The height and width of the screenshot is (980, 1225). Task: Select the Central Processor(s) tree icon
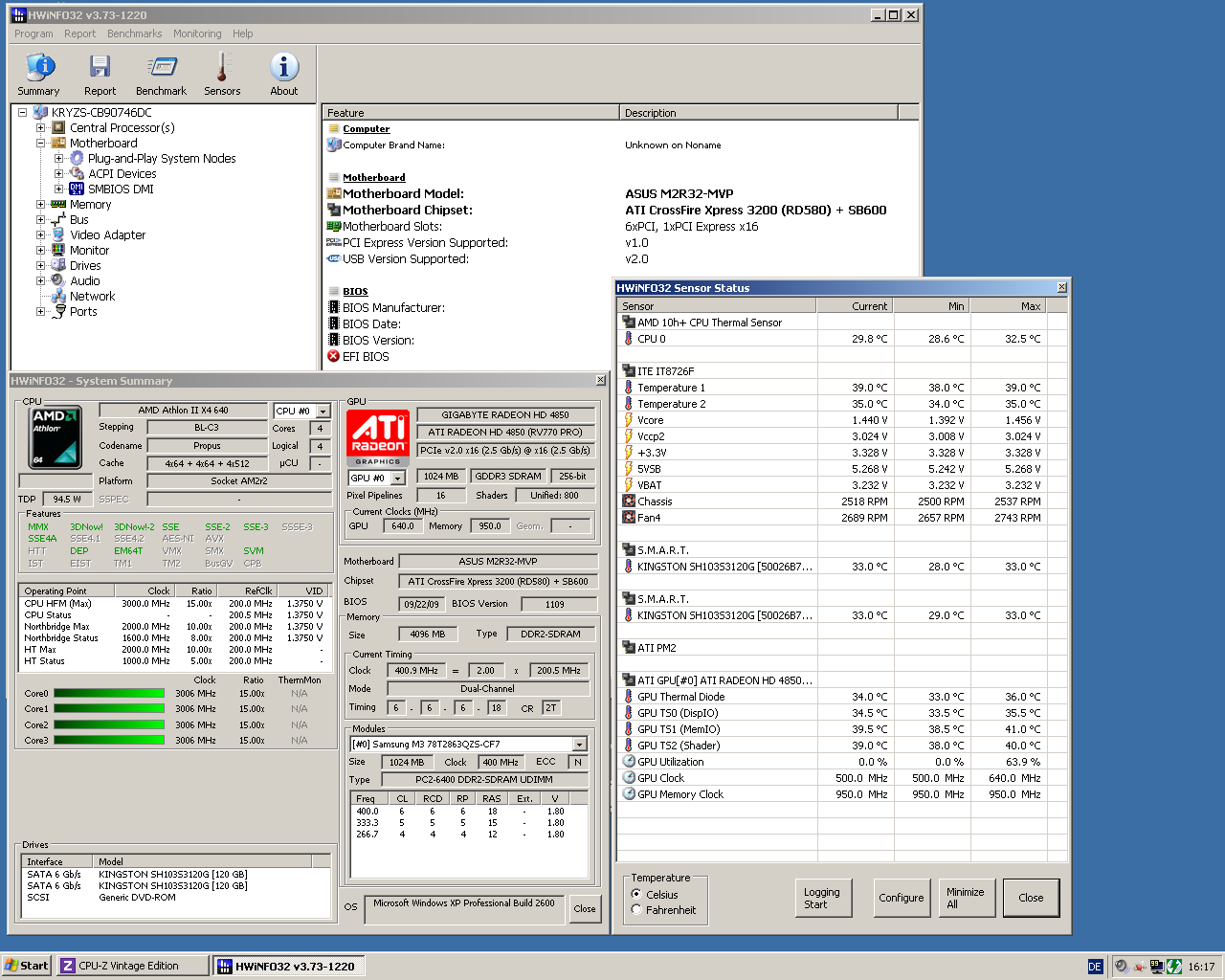(58, 127)
